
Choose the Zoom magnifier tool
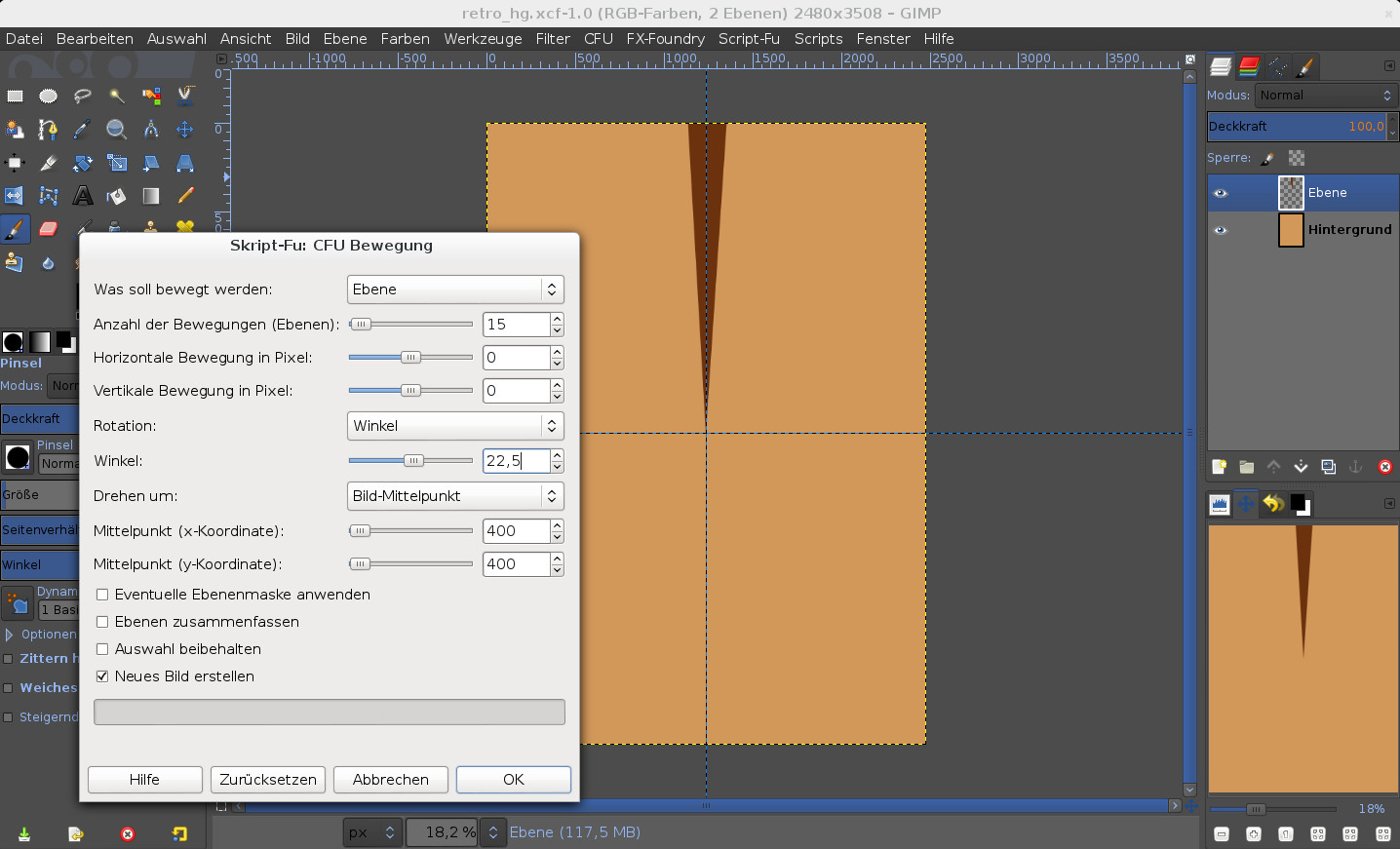pyautogui.click(x=116, y=130)
